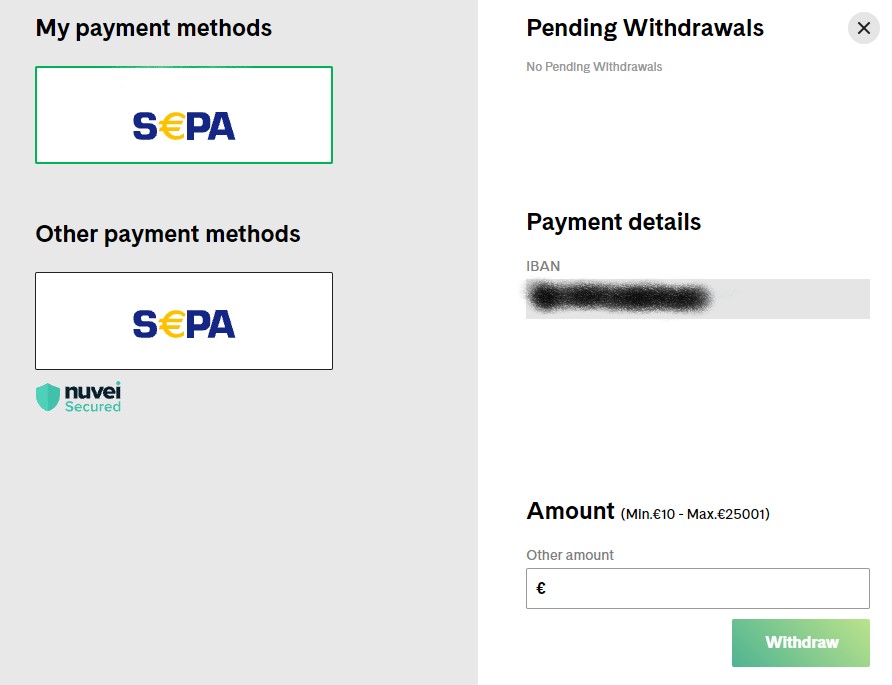
Task: Choose SEPA under Other payment methods
Action: pyautogui.click(x=184, y=321)
